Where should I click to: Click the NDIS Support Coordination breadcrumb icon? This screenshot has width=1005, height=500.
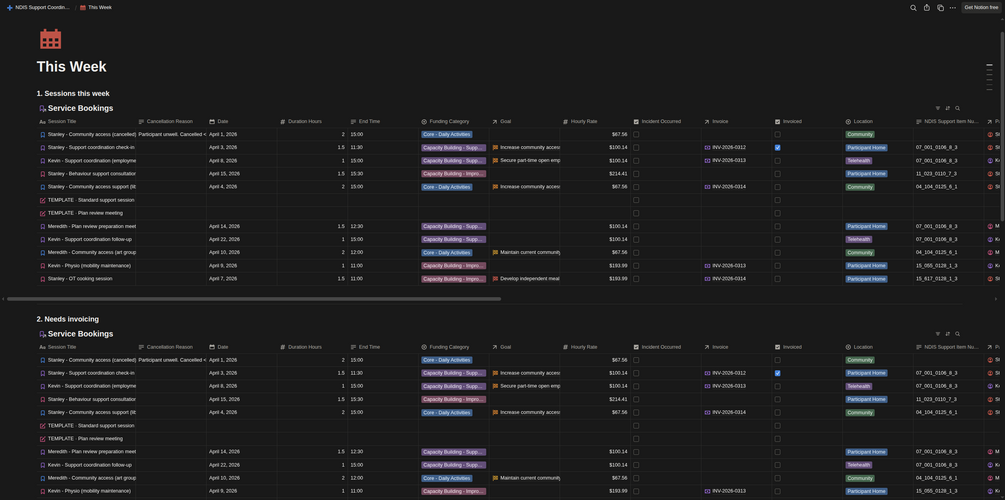(10, 8)
